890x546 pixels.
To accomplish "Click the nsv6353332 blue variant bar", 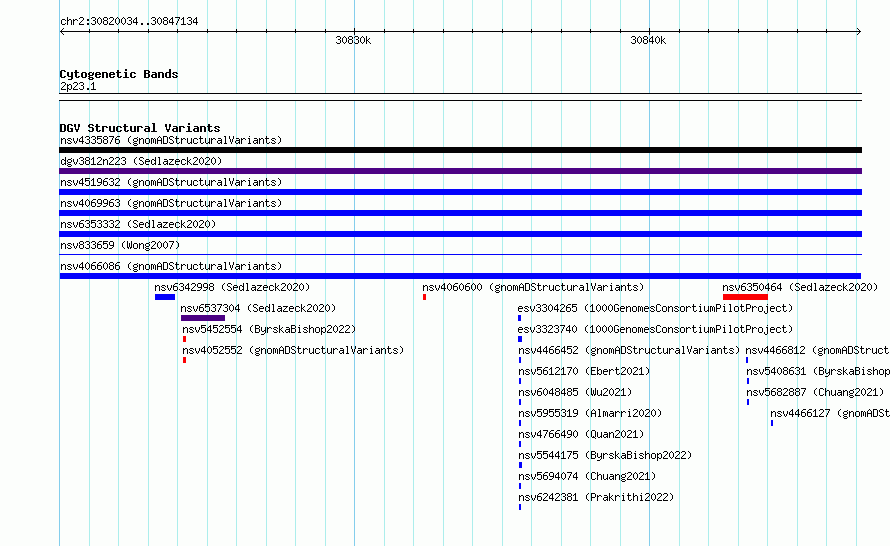I will [460, 234].
